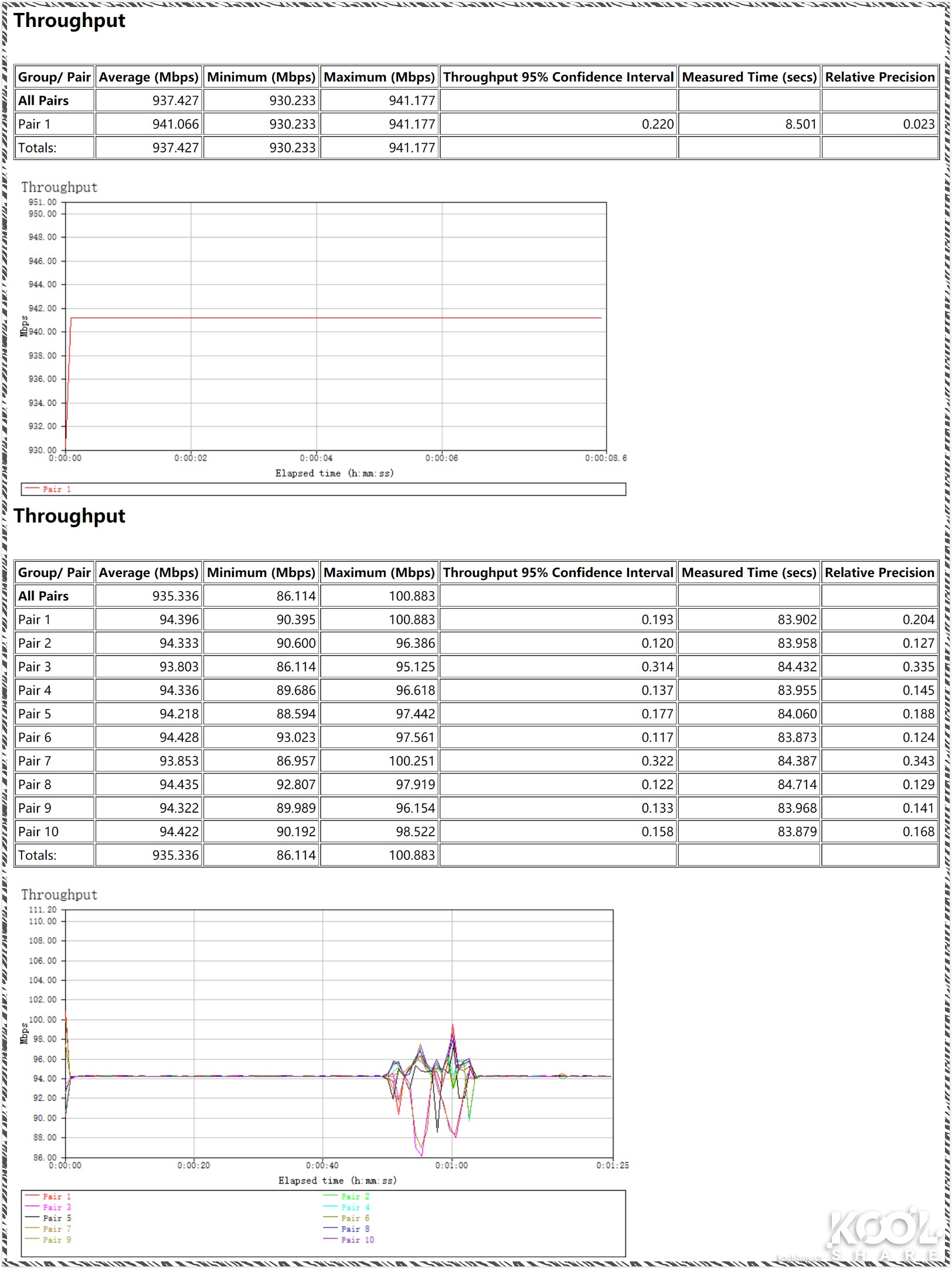Select the Pair 7 row label
The width and height of the screenshot is (952, 1269).
point(35,761)
